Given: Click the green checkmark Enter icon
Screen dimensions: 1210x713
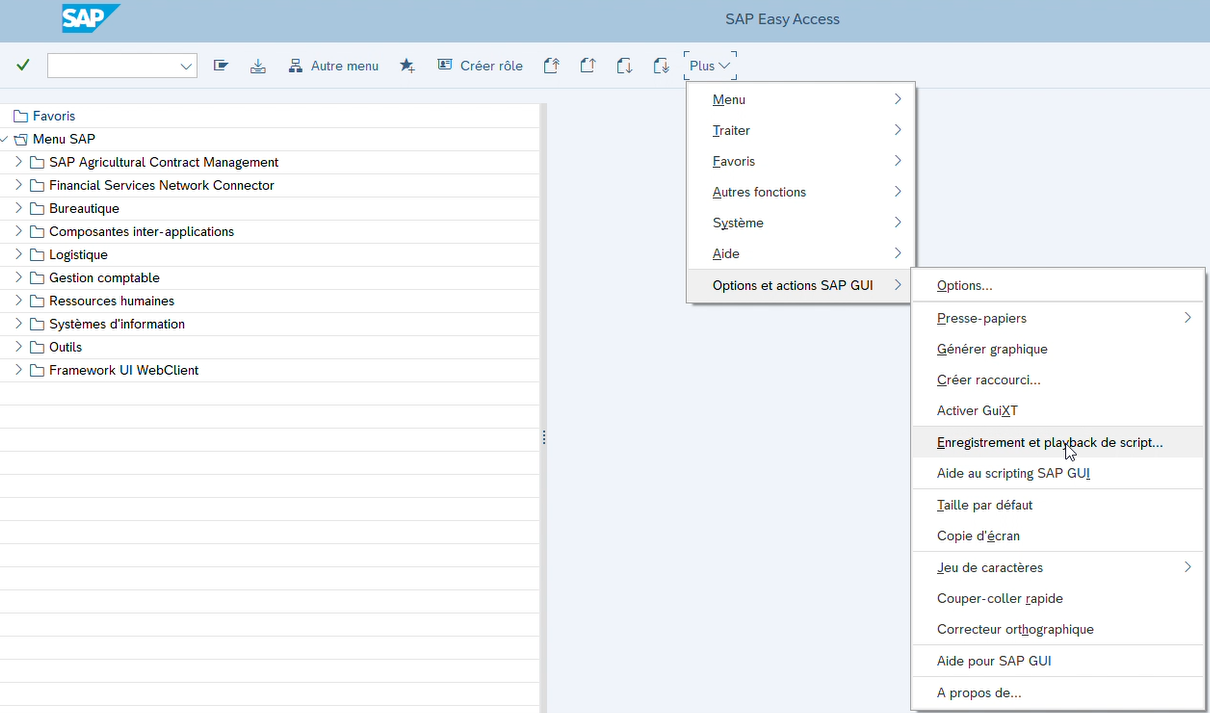Looking at the screenshot, I should point(23,65).
